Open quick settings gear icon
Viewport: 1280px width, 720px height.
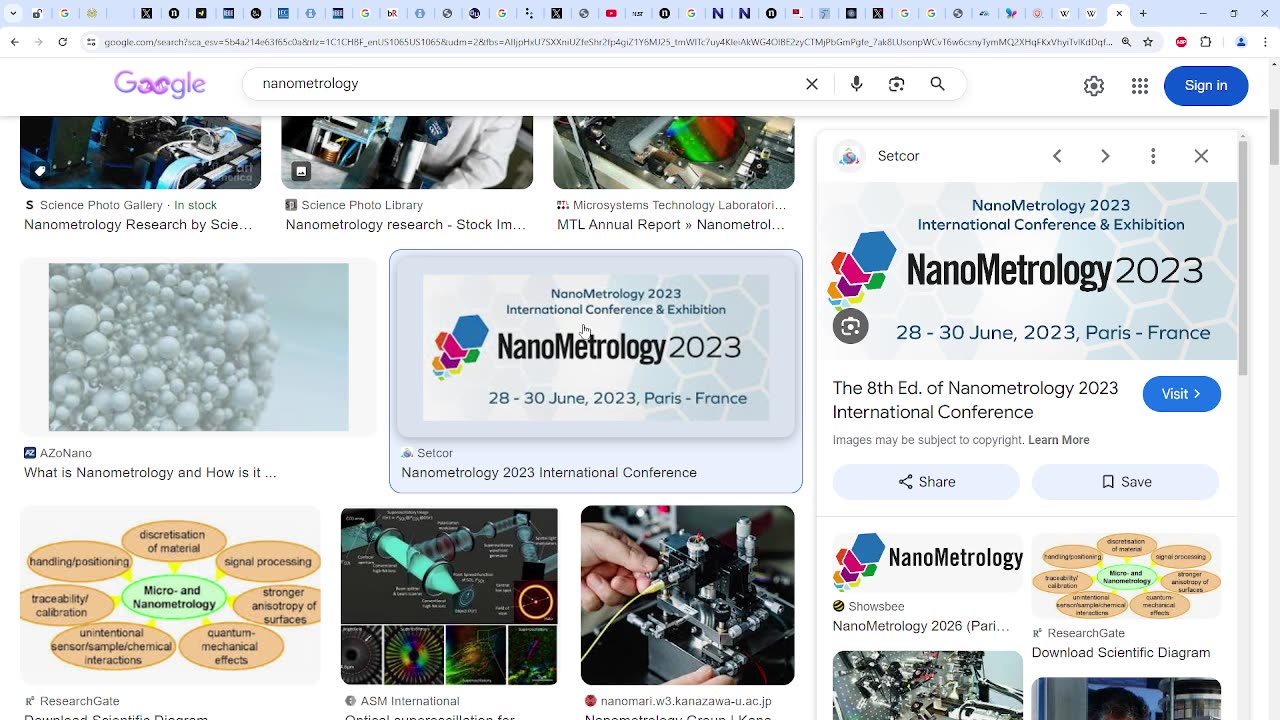[x=1094, y=86]
